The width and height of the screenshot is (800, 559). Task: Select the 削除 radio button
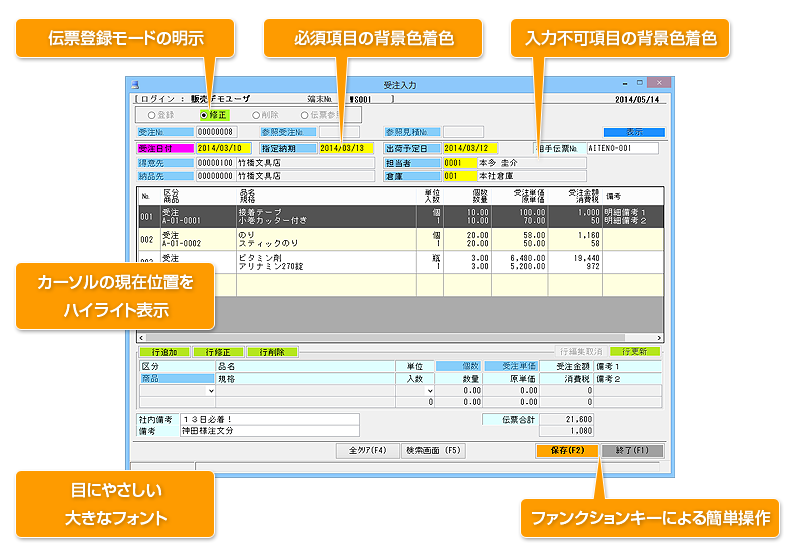(x=256, y=115)
